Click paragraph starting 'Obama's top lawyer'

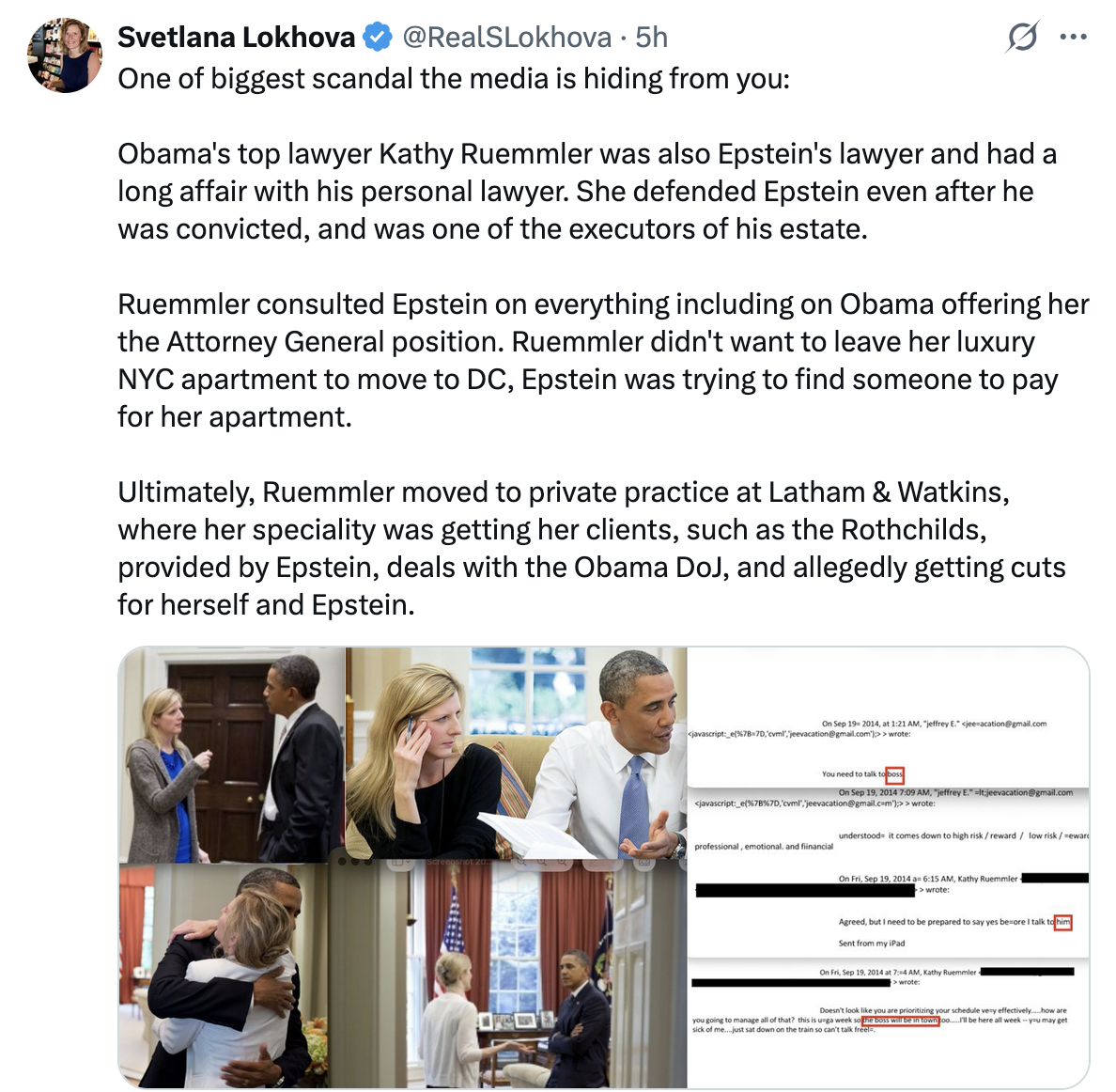(587, 191)
